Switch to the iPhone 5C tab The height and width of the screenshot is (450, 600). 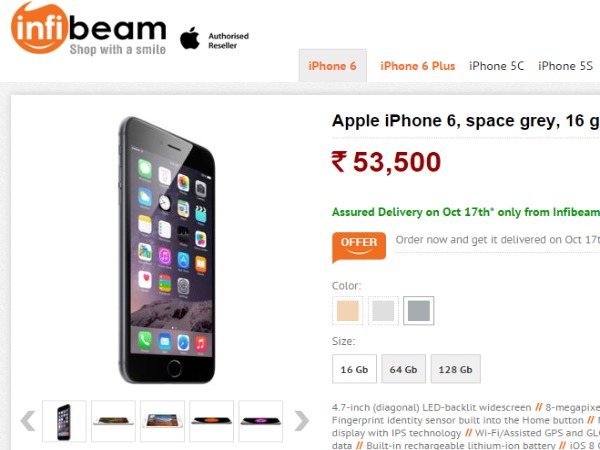pos(496,66)
